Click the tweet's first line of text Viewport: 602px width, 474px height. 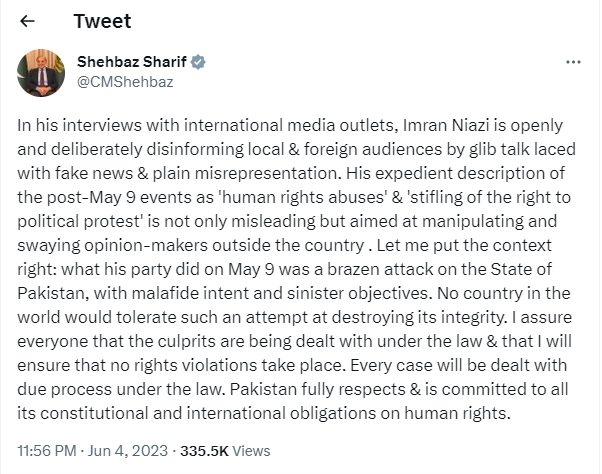(x=298, y=127)
